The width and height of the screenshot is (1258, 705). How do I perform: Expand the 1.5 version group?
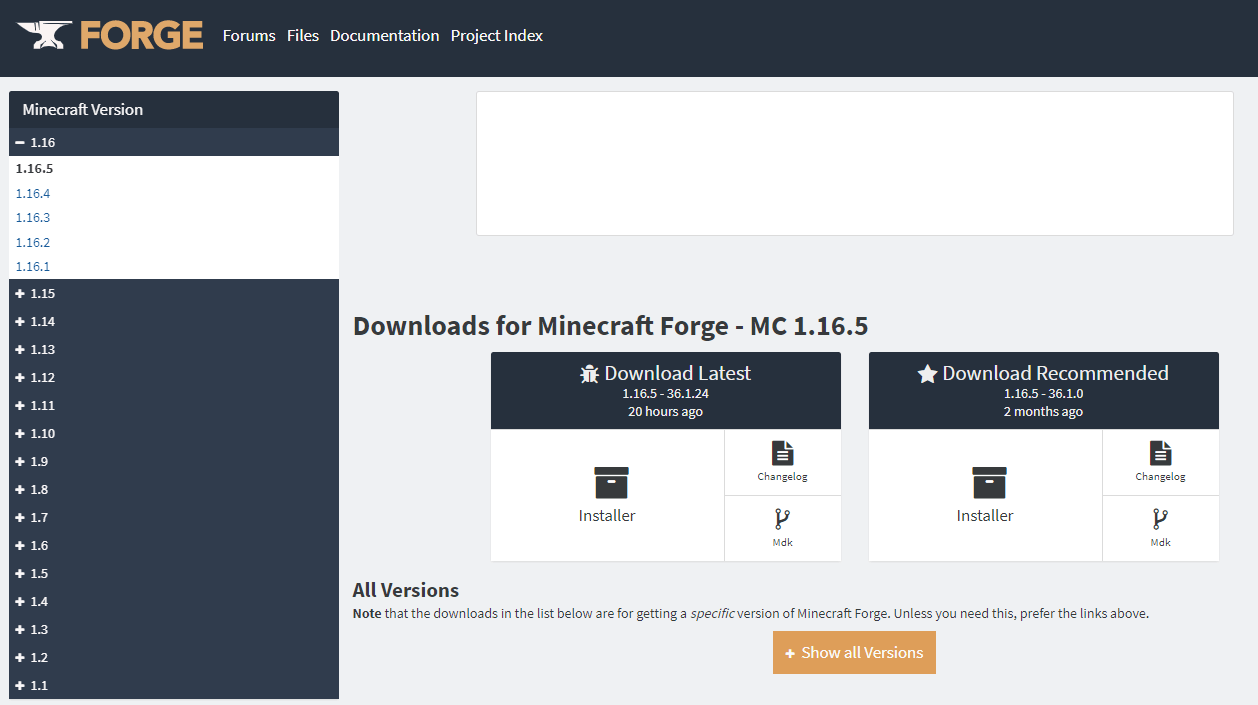(174, 574)
